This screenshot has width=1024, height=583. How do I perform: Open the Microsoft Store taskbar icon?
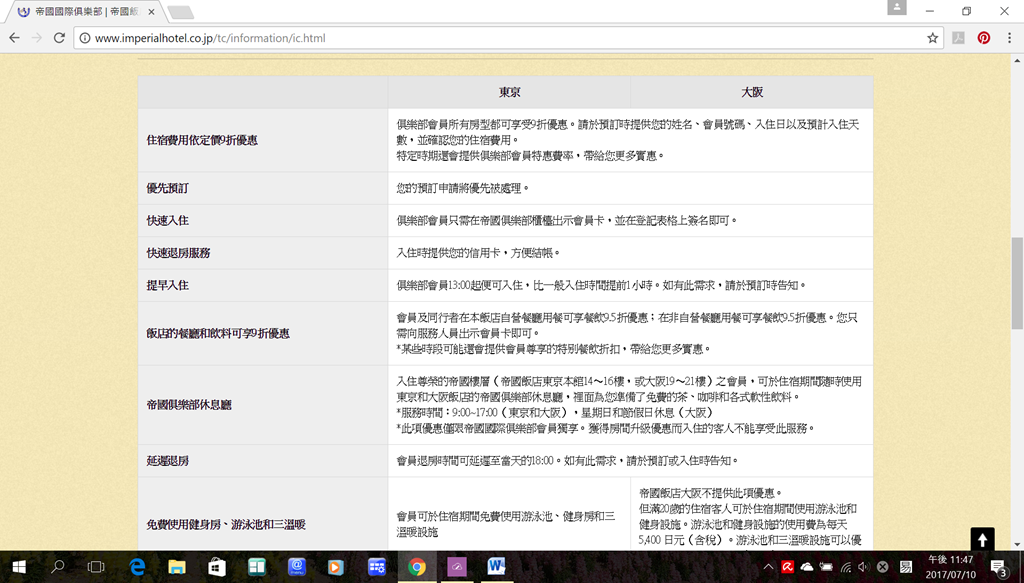click(217, 567)
